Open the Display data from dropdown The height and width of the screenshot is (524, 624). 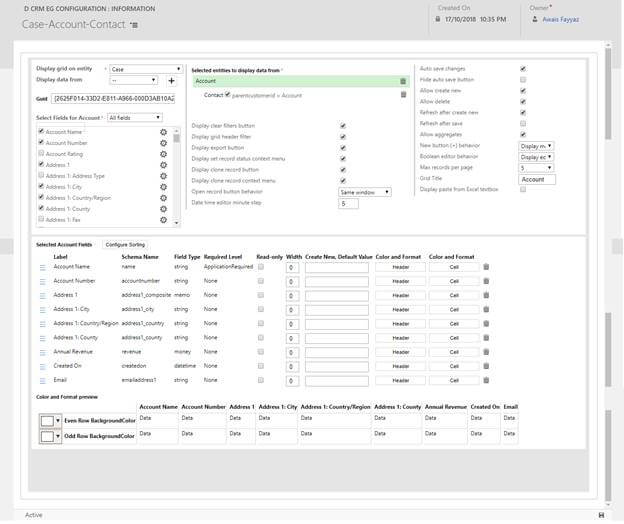pyautogui.click(x=134, y=80)
